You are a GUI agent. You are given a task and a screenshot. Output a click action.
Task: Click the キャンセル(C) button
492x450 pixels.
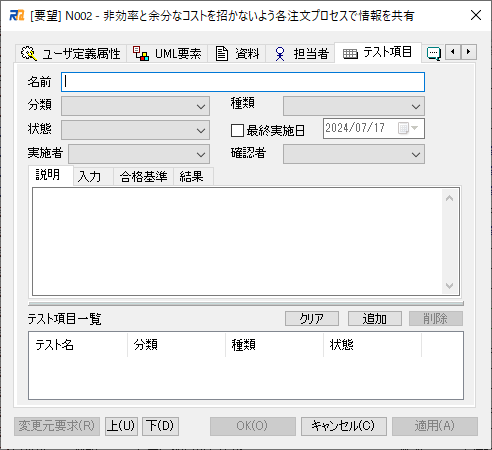click(344, 426)
